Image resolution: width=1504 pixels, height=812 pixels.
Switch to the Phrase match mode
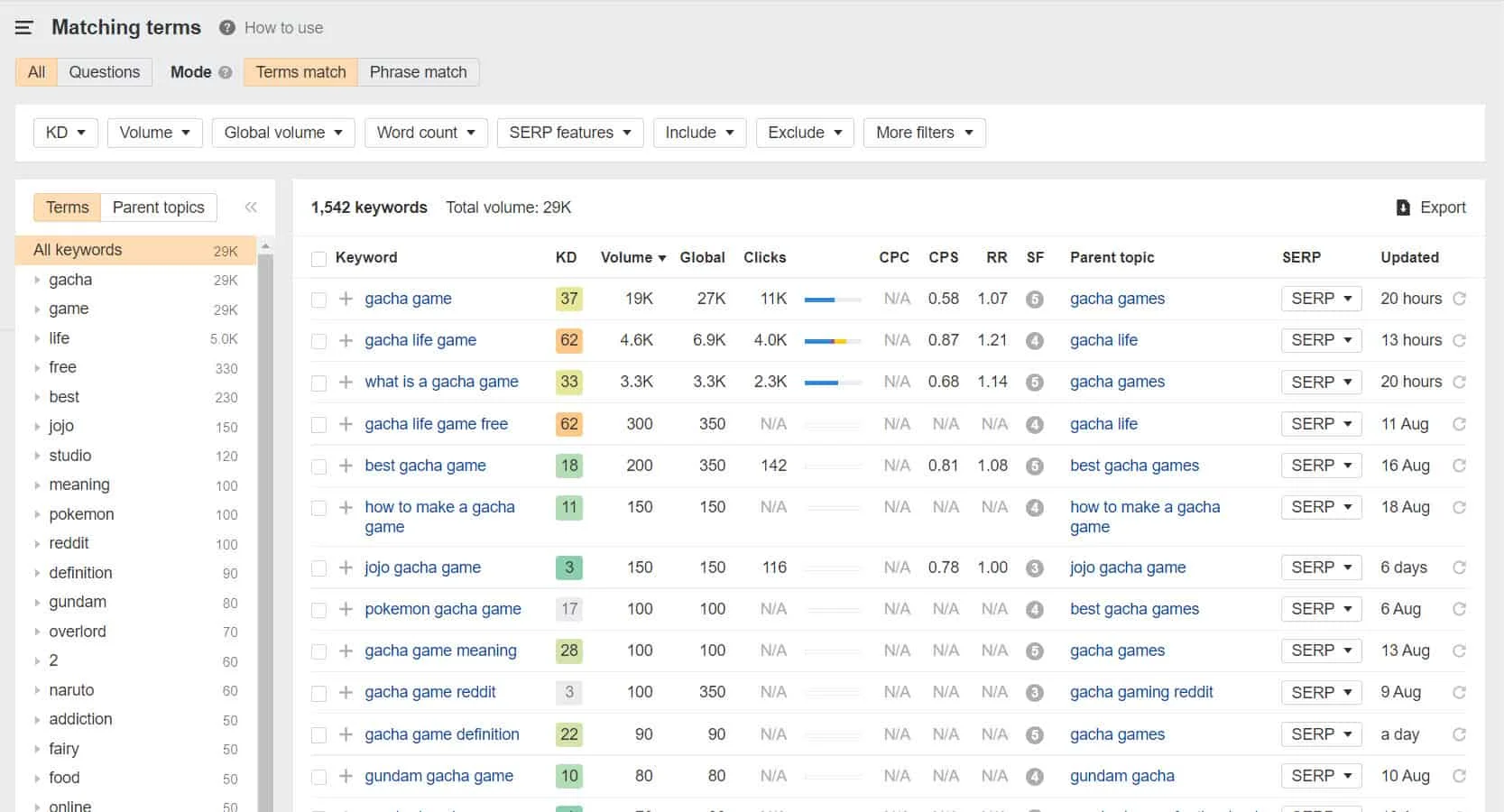[x=418, y=72]
